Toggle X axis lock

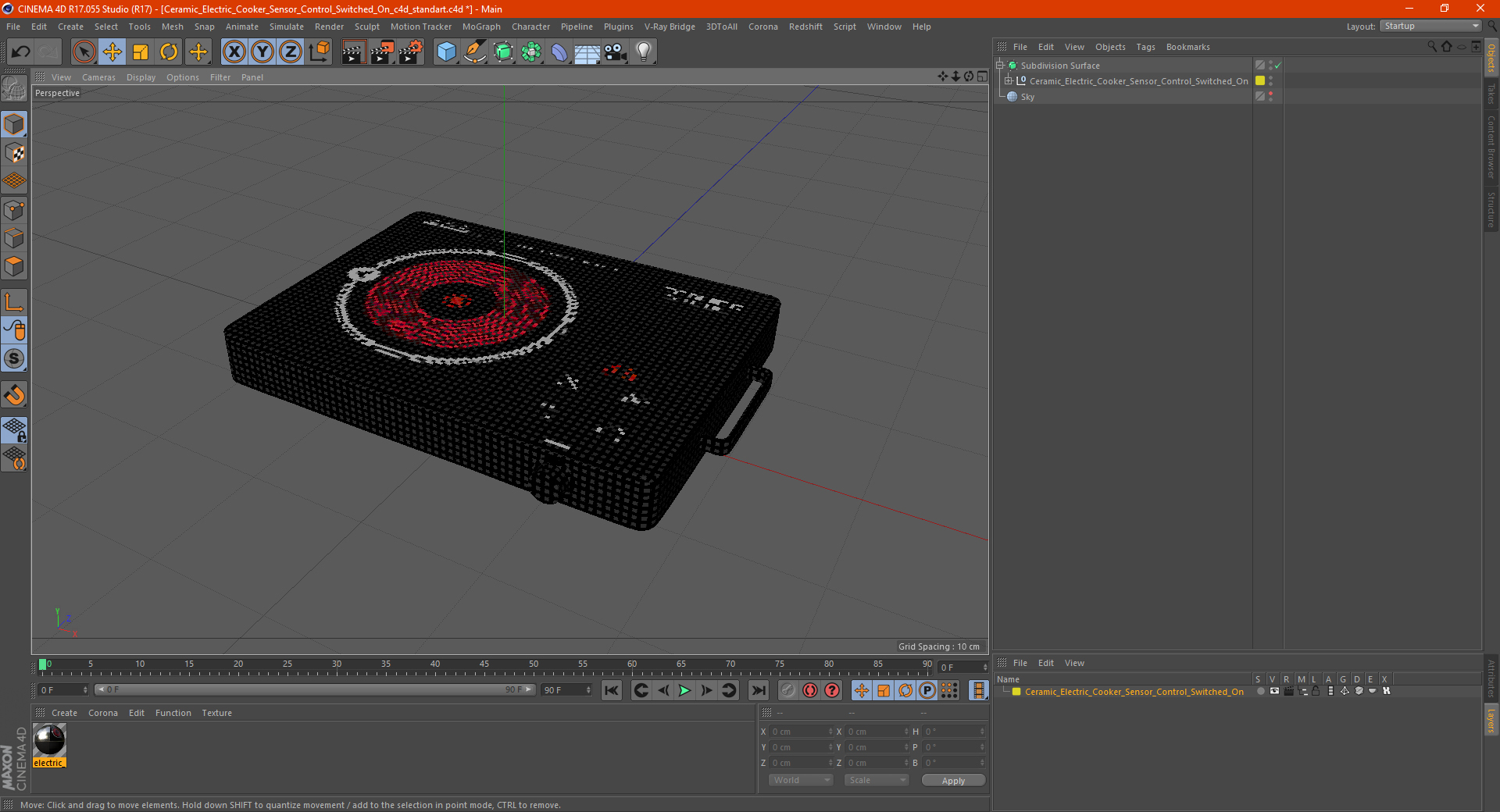(x=234, y=52)
